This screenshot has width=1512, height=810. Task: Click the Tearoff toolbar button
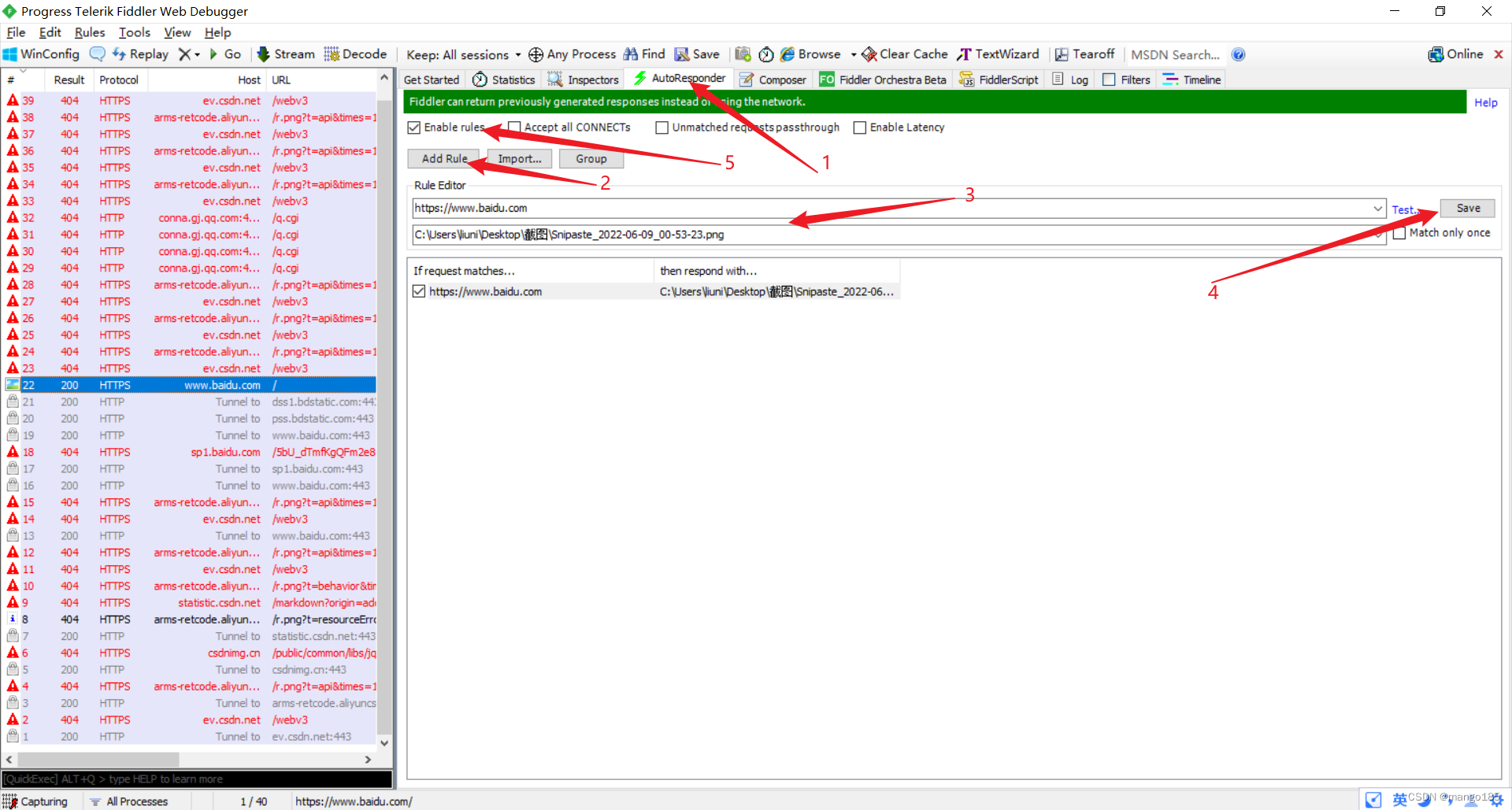[1084, 54]
